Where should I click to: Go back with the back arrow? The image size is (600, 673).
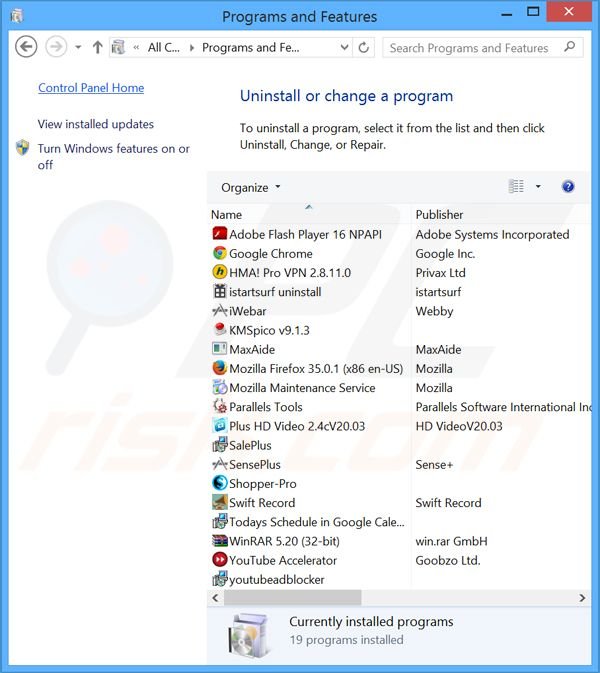click(x=26, y=46)
